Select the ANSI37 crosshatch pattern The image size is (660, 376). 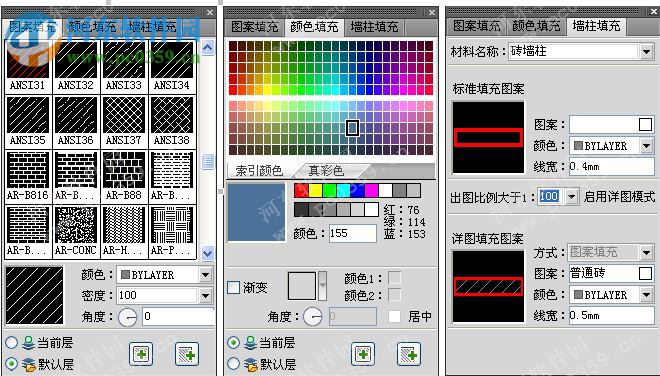(x=124, y=121)
